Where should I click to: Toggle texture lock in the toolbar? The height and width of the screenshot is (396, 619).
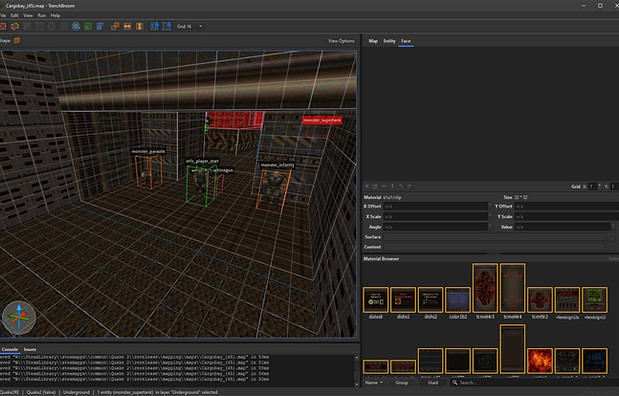(x=154, y=26)
